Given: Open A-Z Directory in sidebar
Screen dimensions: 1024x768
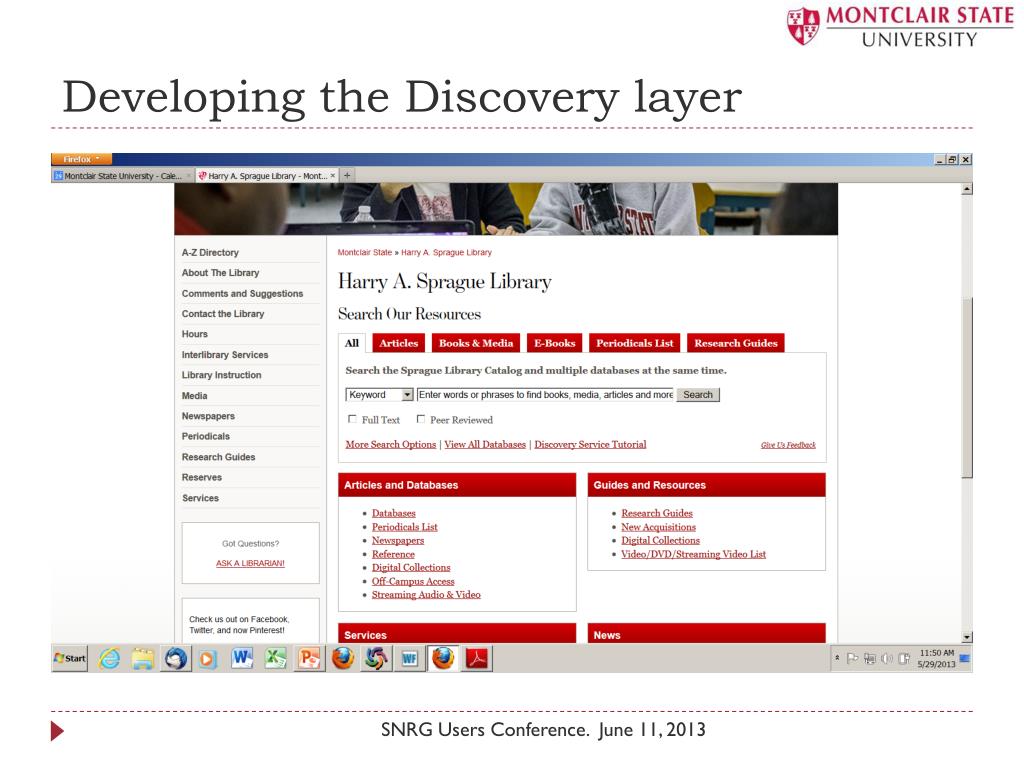Looking at the screenshot, I should pos(210,253).
